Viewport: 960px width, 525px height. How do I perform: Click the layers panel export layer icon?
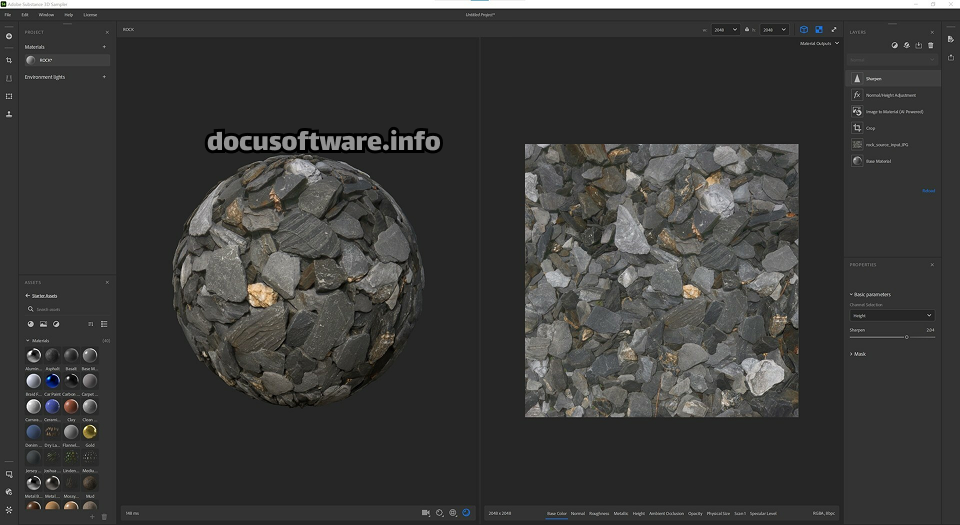click(918, 45)
